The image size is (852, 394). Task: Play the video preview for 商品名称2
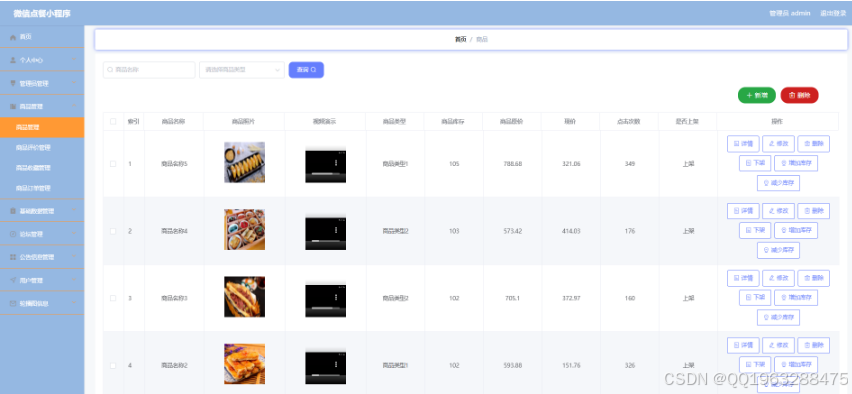click(x=325, y=367)
